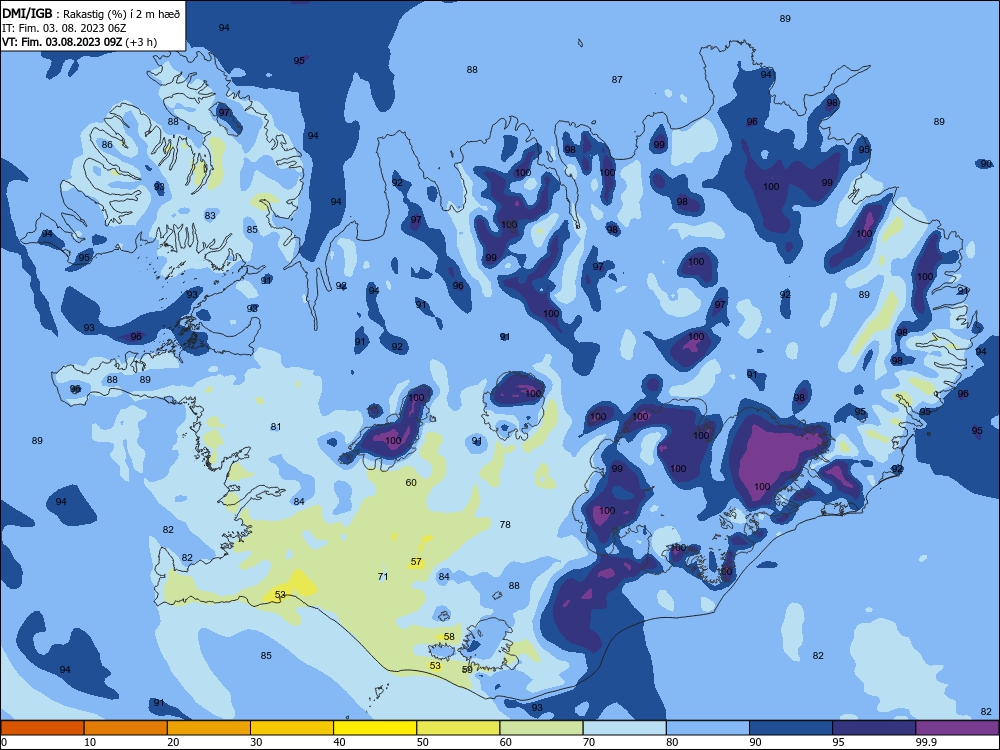The height and width of the screenshot is (750, 1000).
Task: Select the '10' legend scale label
Action: pyautogui.click(x=90, y=742)
